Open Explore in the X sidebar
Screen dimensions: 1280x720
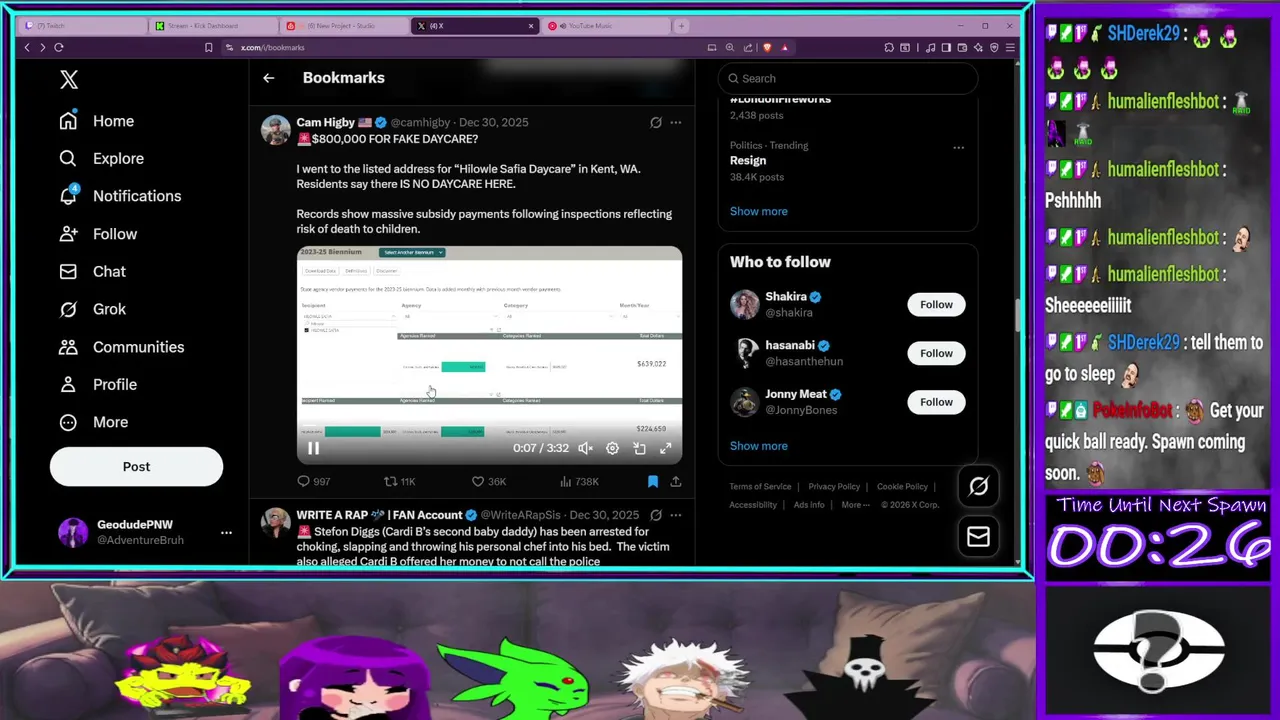[101, 158]
